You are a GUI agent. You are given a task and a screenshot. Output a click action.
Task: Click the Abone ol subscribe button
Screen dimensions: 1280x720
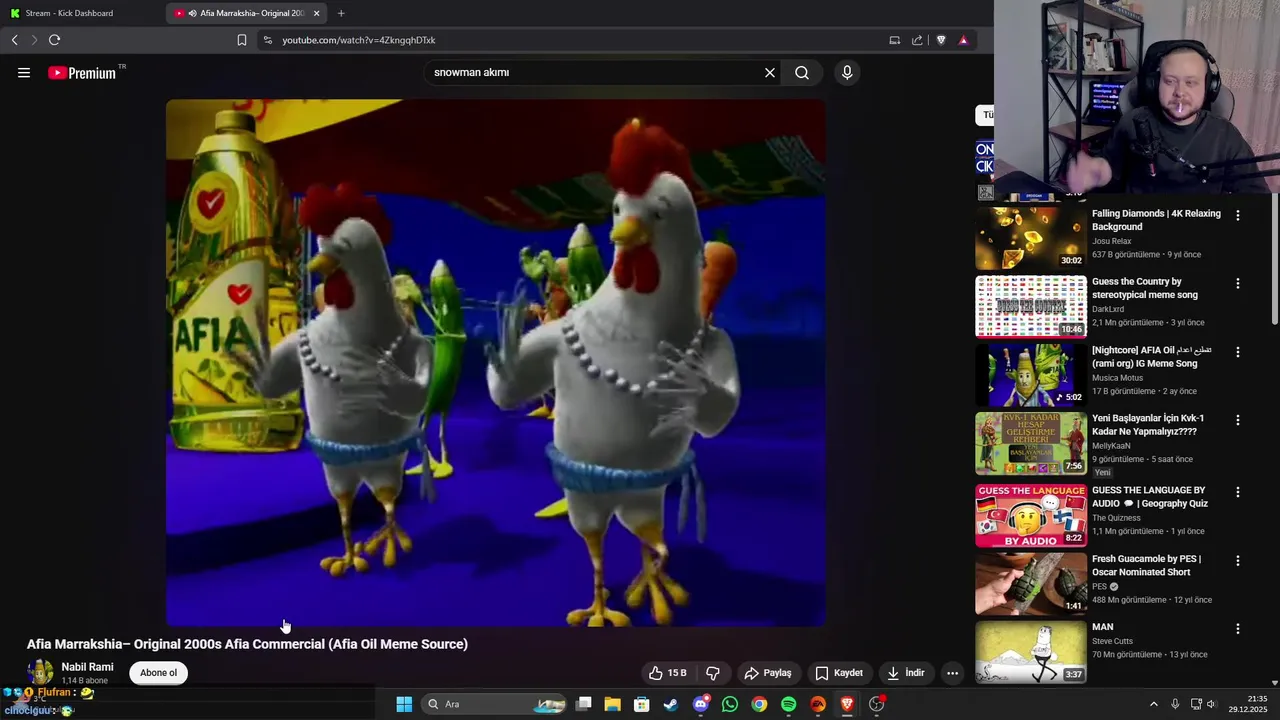158,673
